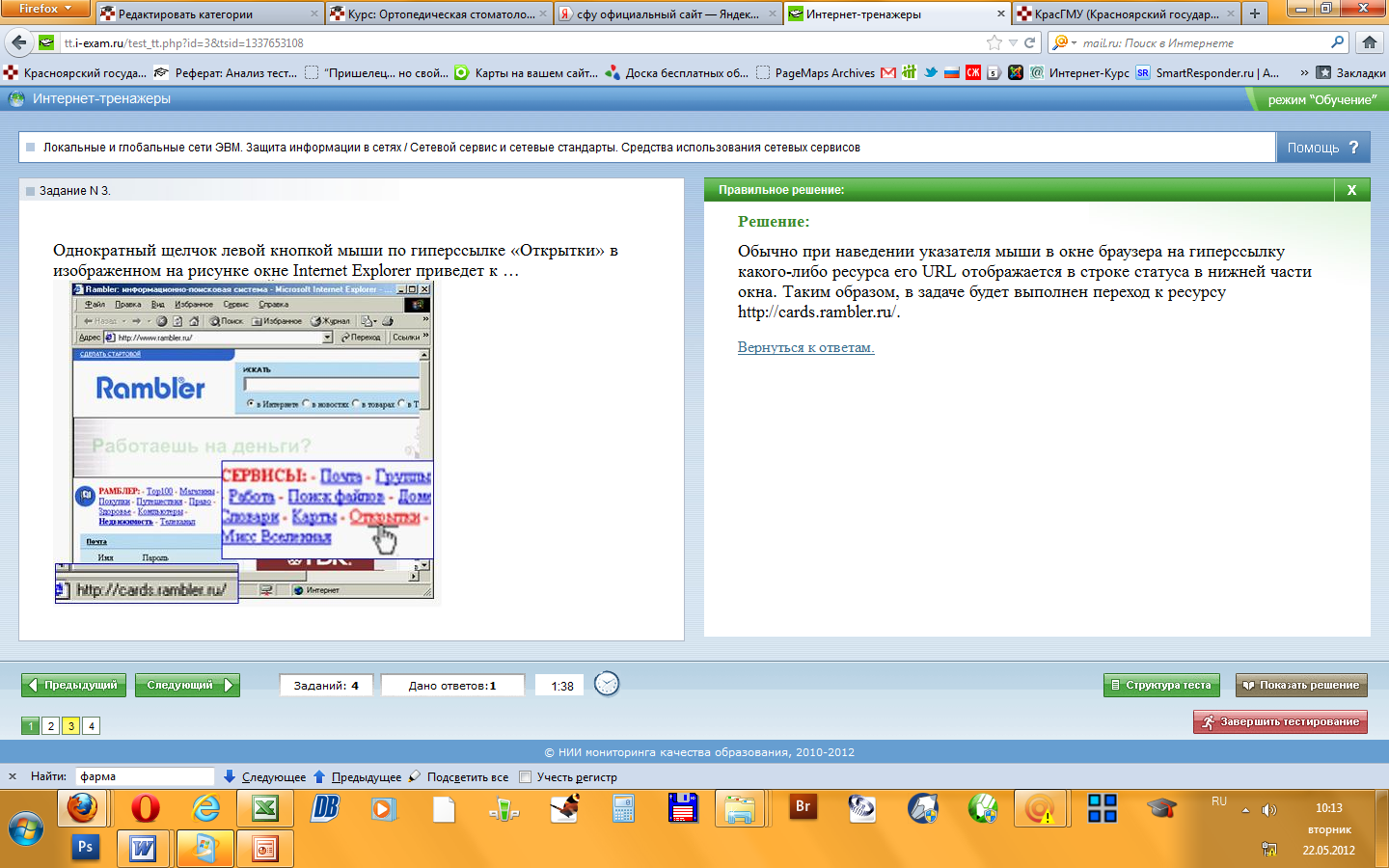Viewport: 1389px width, 868px height.
Task: Open the calculator icon in taskbar
Action: (623, 808)
